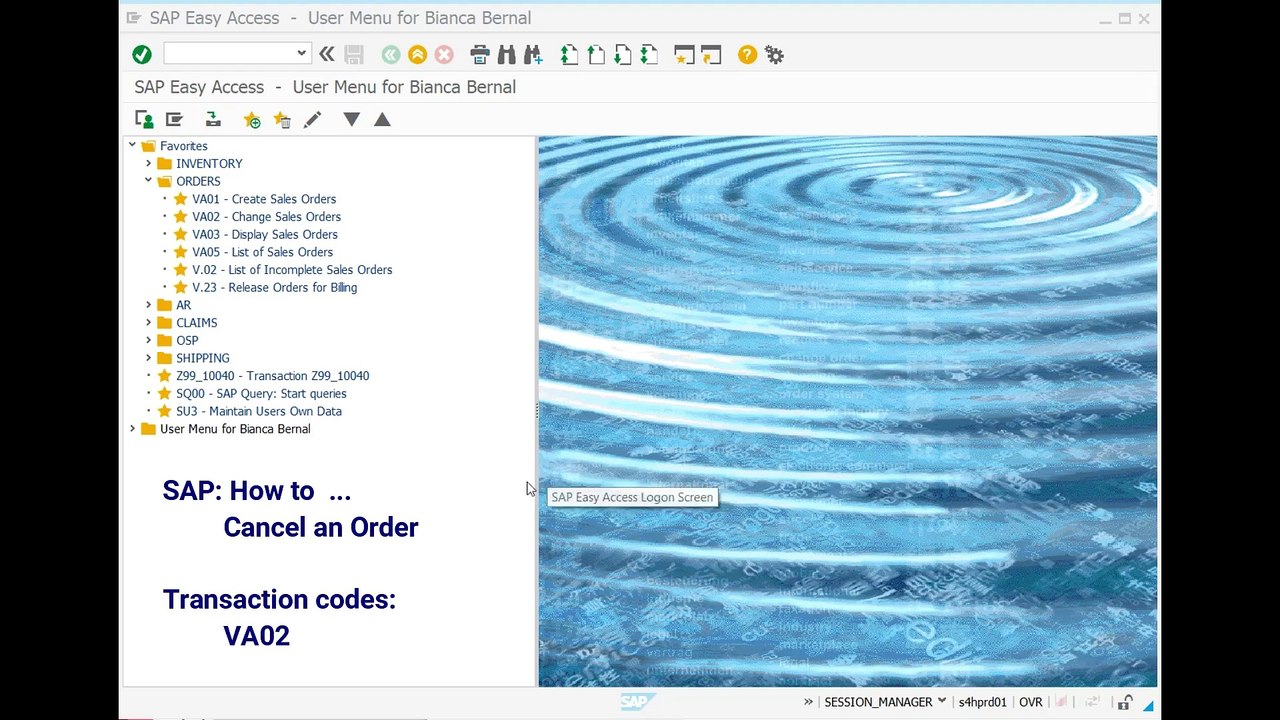Go to the next page icon
Screen dimensions: 1280x720
tap(622, 55)
